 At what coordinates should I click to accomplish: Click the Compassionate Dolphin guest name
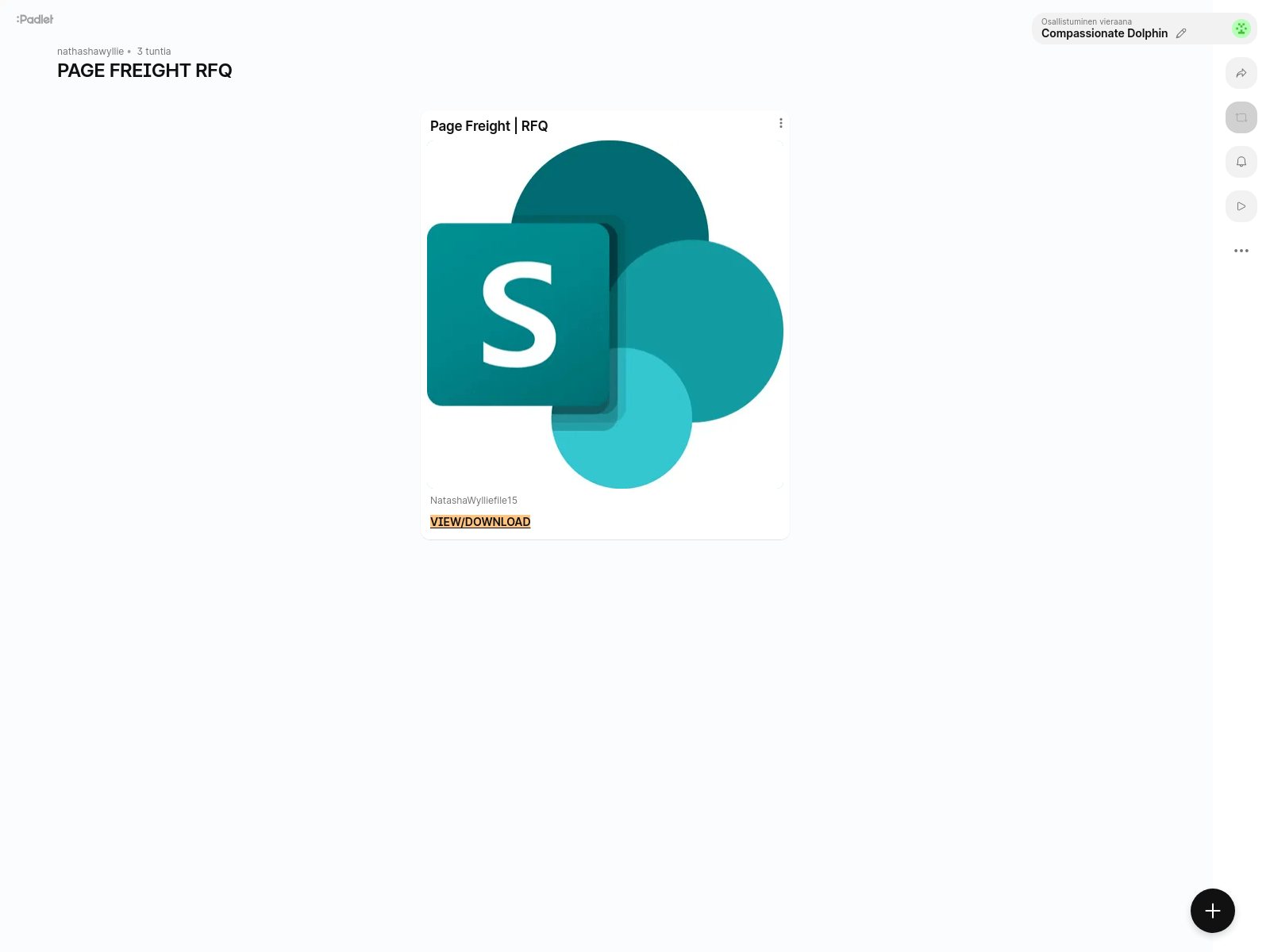click(1104, 33)
